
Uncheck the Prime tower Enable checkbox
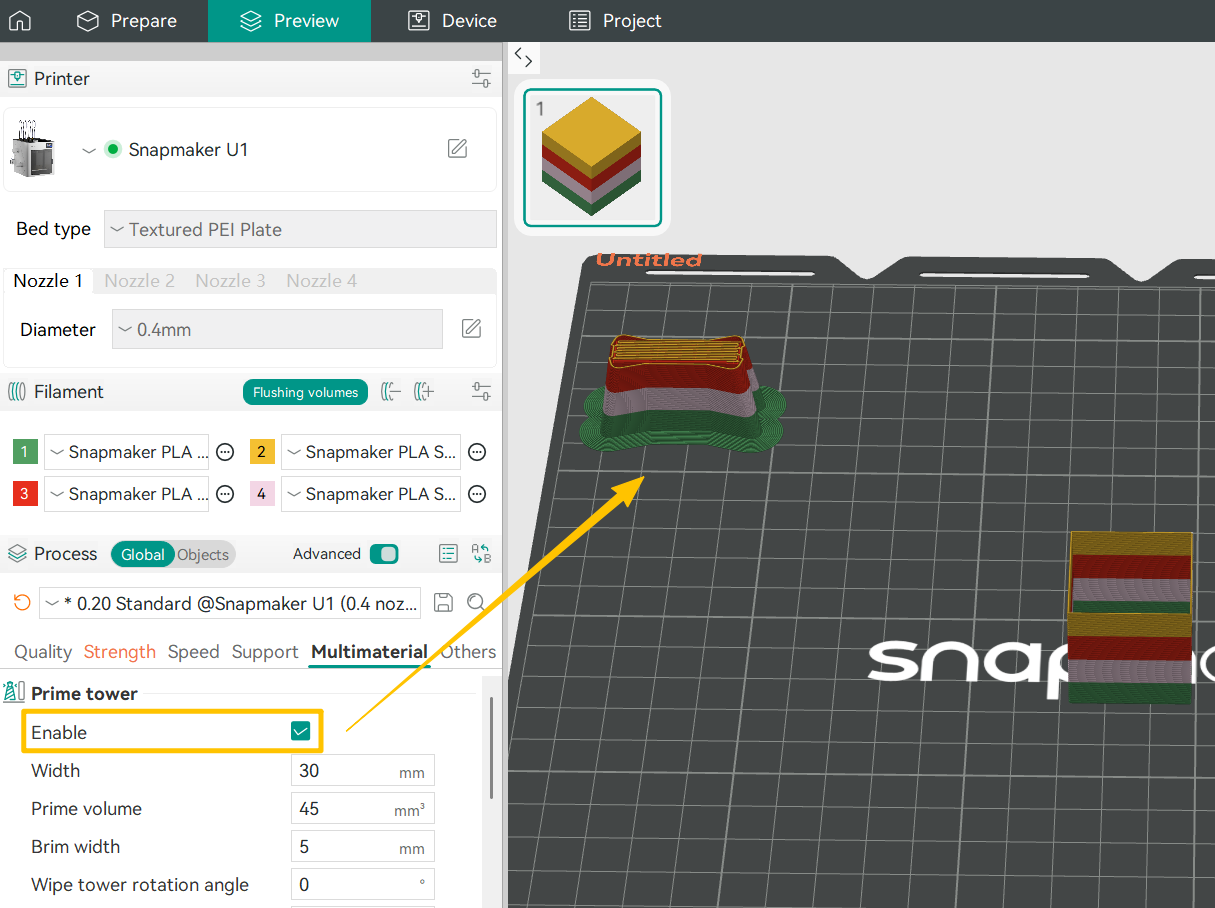point(300,732)
